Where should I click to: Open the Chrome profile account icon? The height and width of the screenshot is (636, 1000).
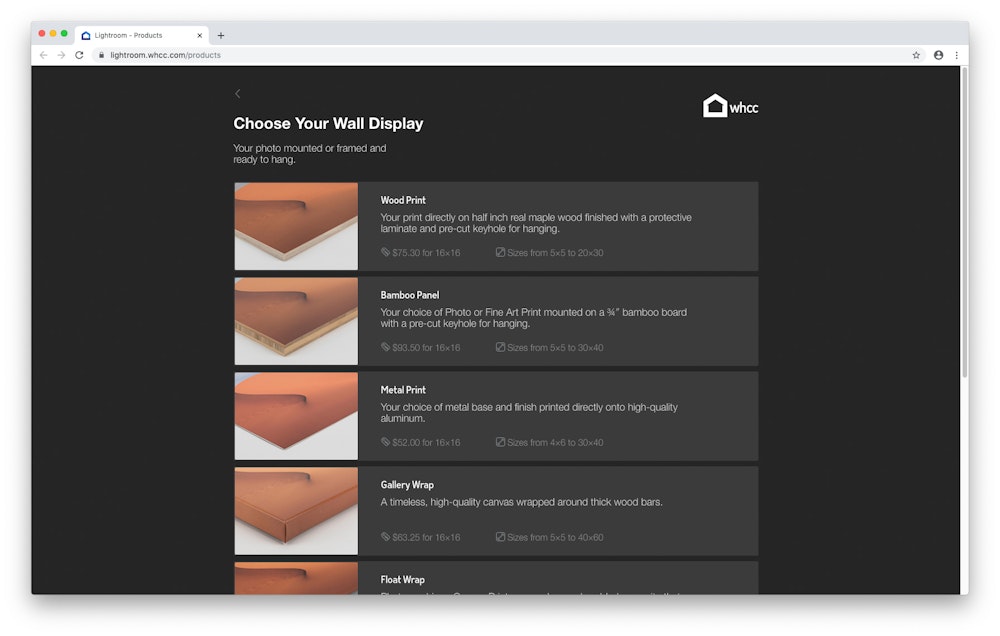pyautogui.click(x=938, y=55)
